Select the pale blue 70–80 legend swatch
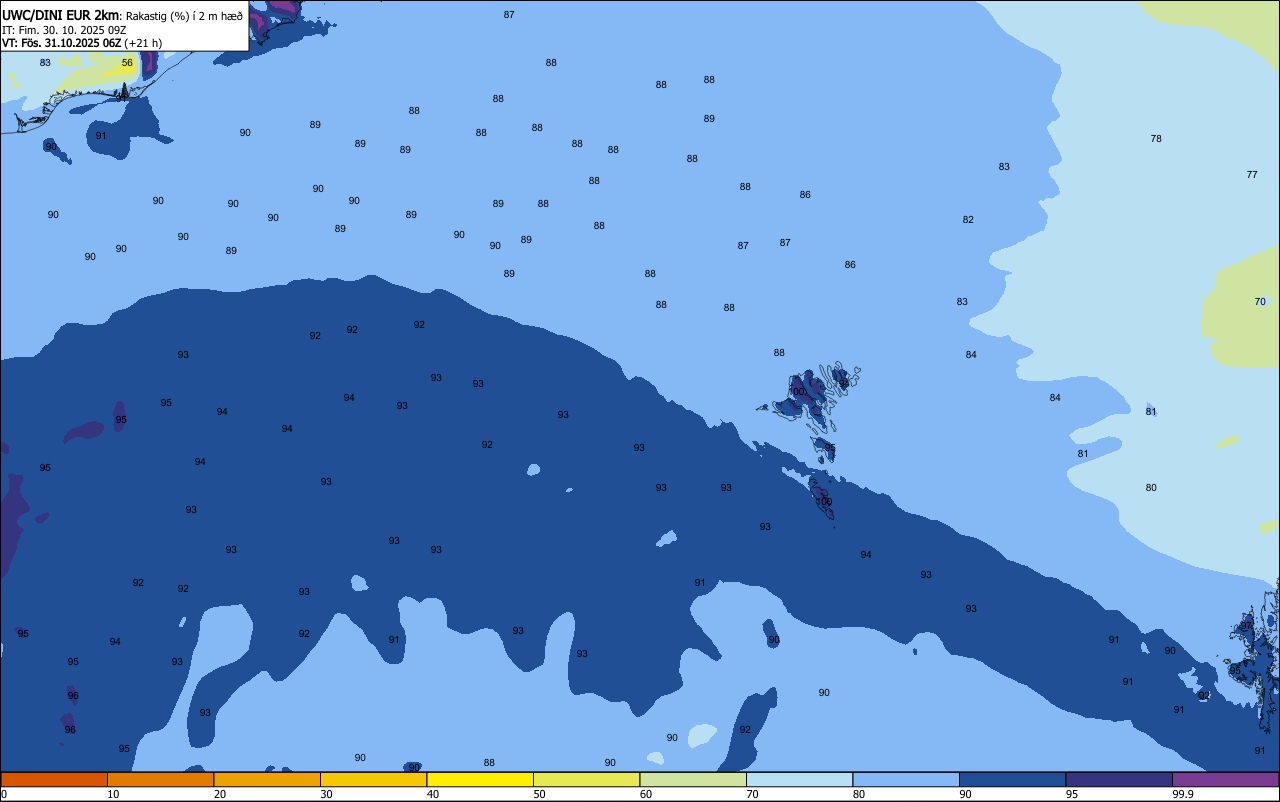Screen dimensions: 1280x802 point(799,779)
